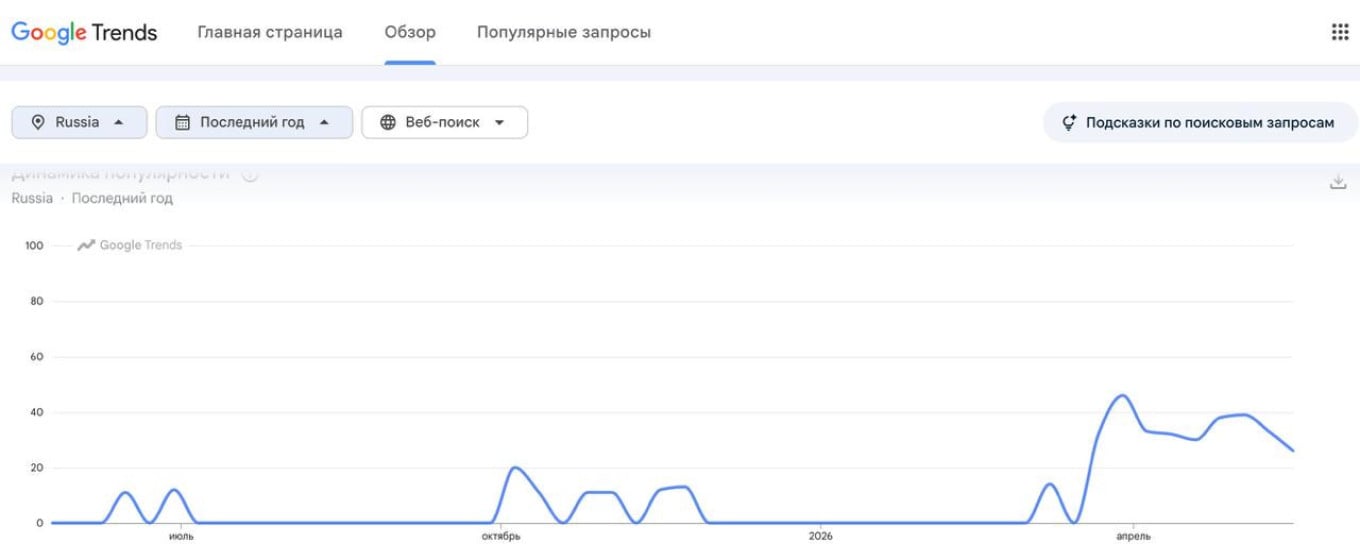
Task: Open the Веб-поиск search type dropdown
Action: (x=444, y=122)
